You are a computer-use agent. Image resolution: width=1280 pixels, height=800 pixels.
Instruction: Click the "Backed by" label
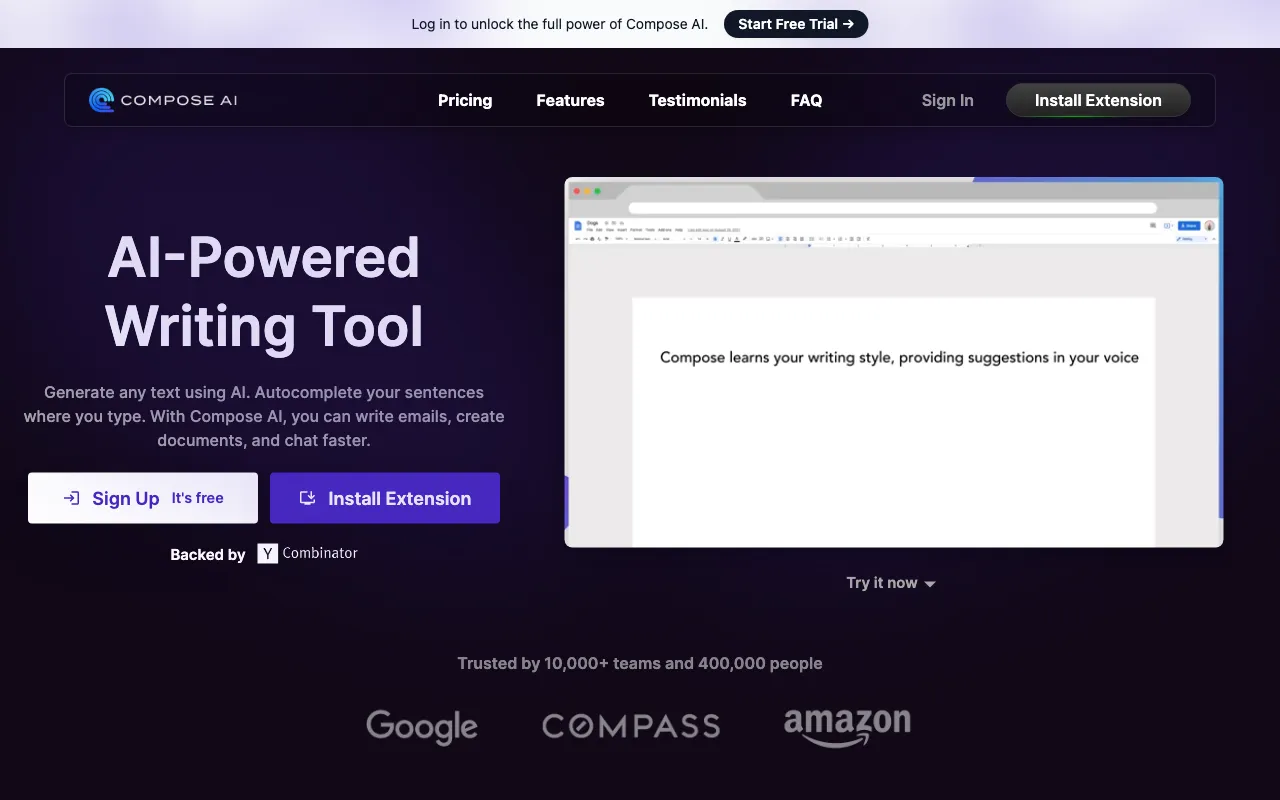pos(208,554)
